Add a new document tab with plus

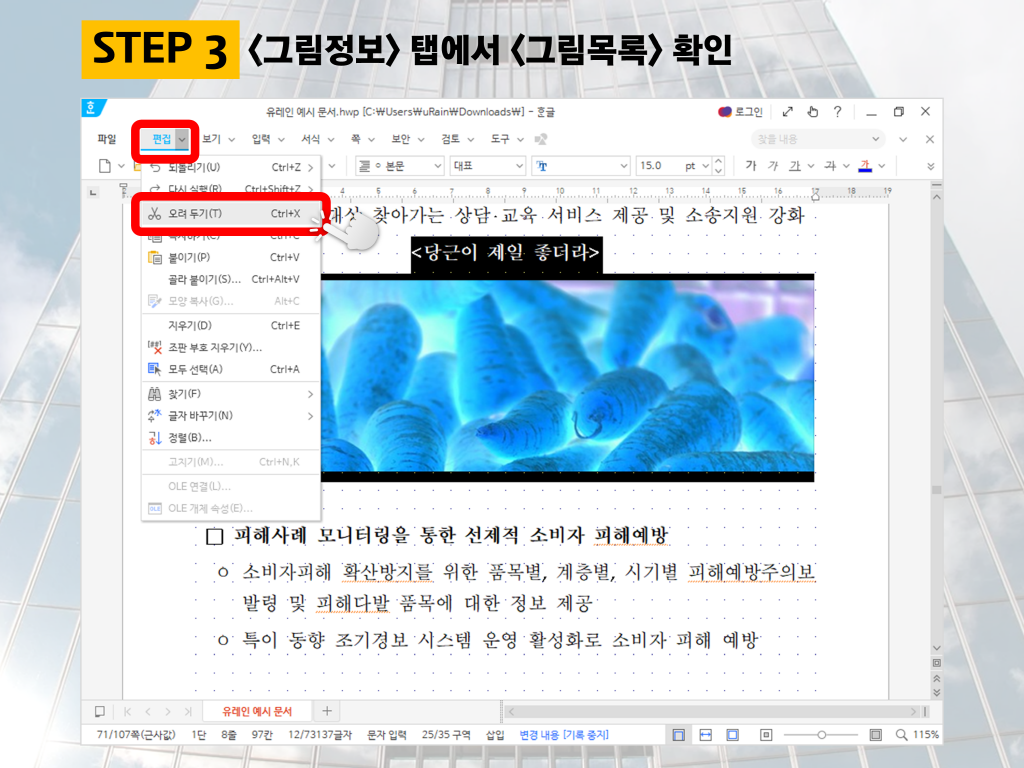click(327, 711)
